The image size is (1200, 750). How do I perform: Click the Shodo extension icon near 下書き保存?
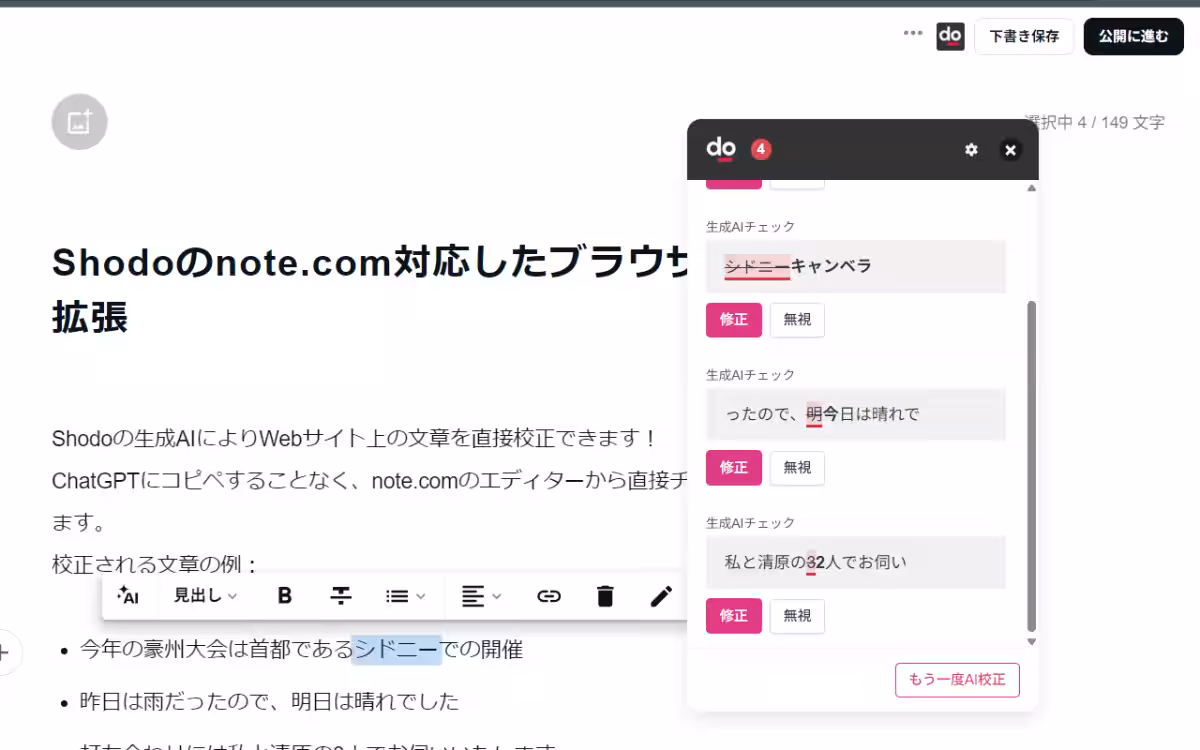(950, 35)
